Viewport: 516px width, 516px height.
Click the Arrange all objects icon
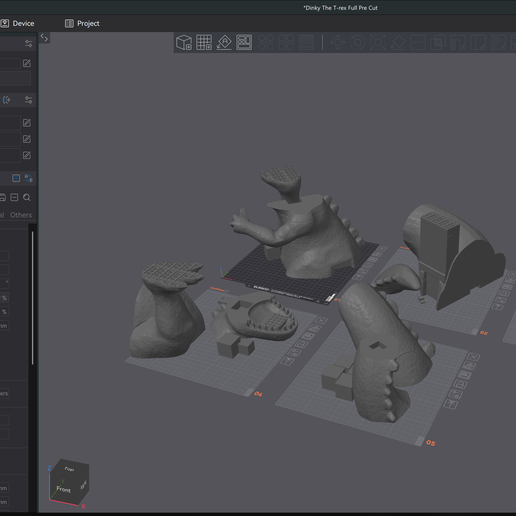(244, 42)
